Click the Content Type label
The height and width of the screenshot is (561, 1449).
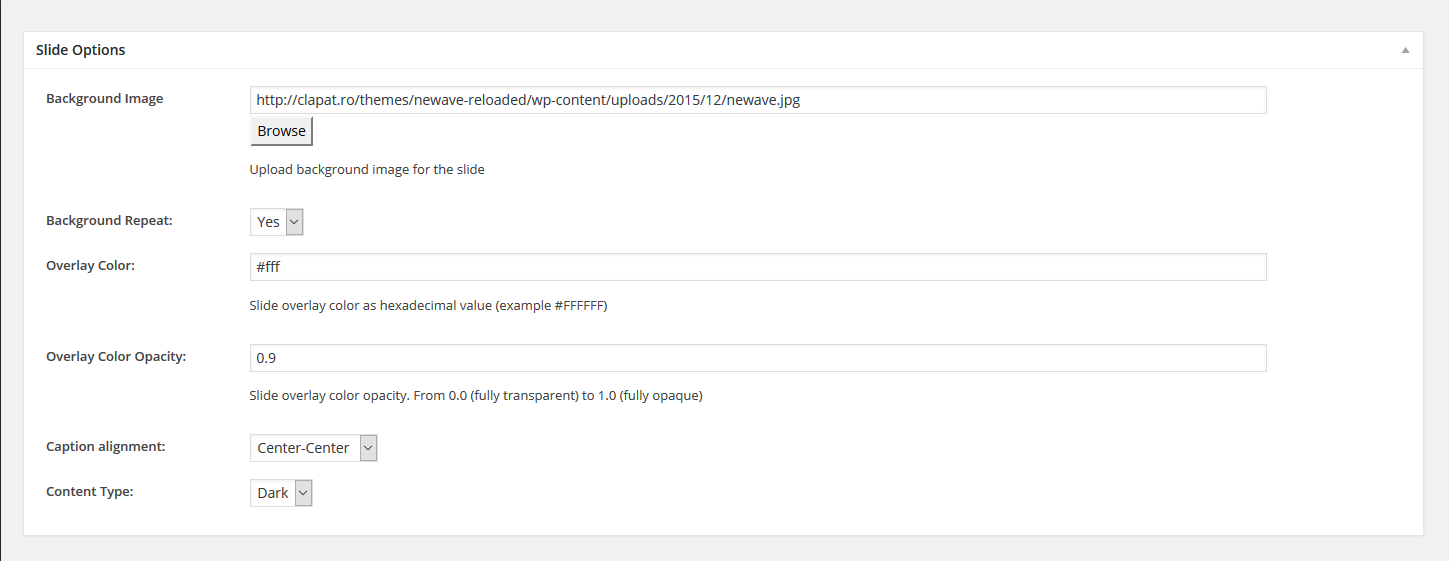90,492
